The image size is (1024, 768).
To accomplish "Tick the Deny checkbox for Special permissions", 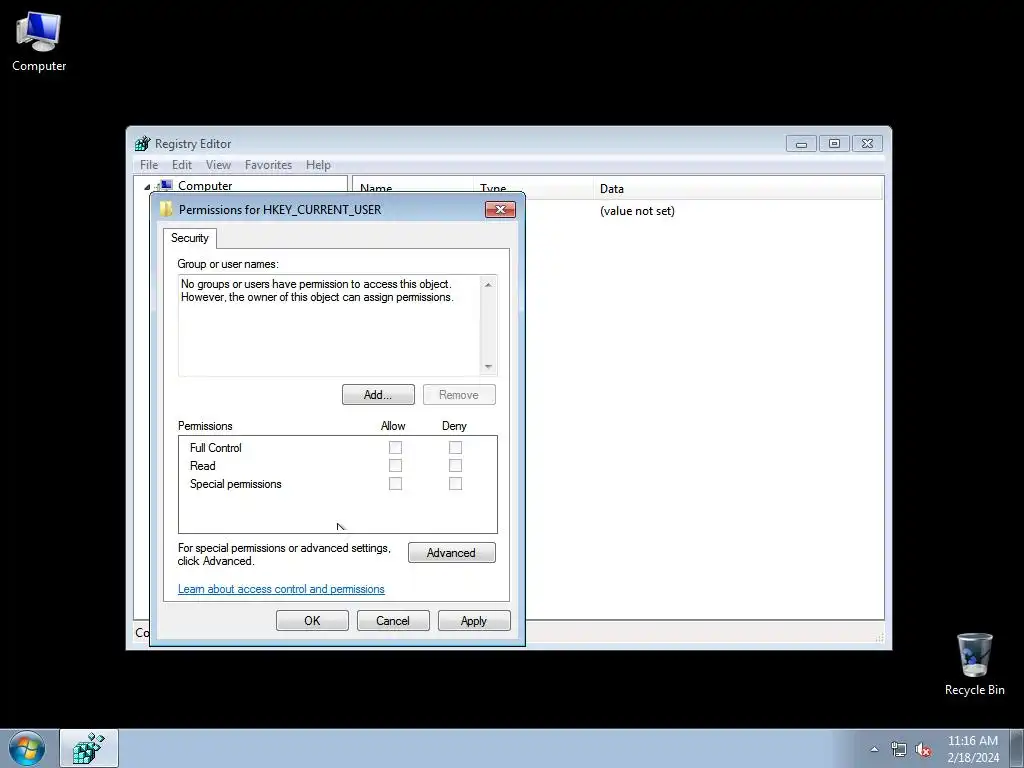I will pos(455,483).
